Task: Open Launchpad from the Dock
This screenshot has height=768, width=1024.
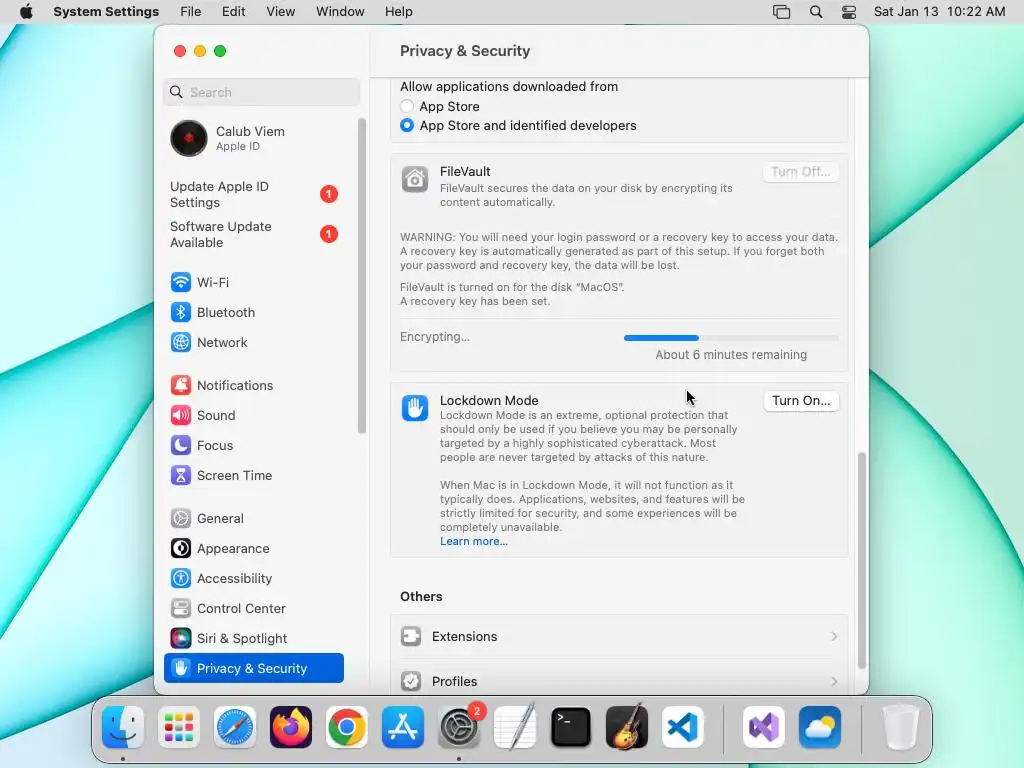Action: (179, 727)
